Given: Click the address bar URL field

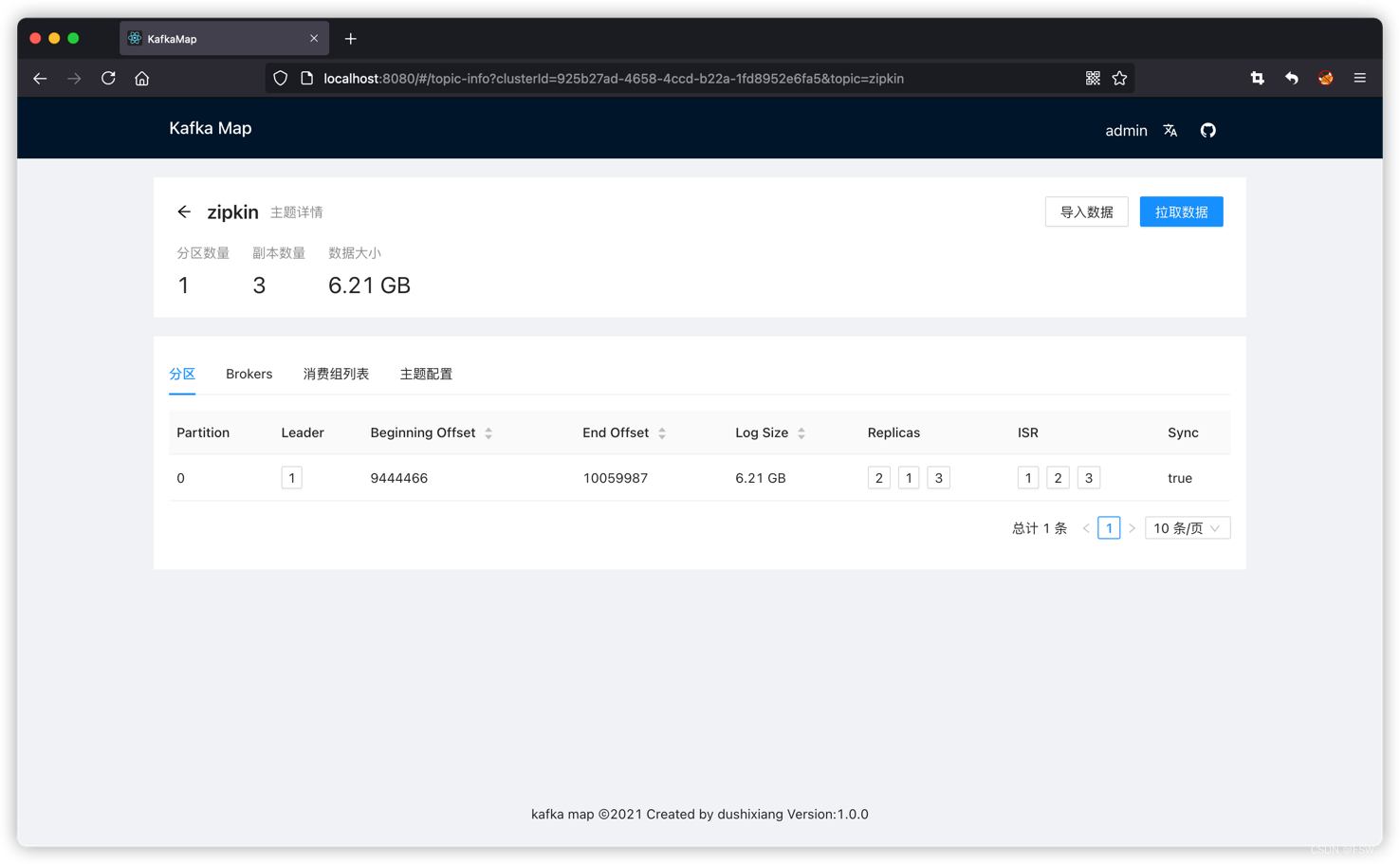Looking at the screenshot, I should [700, 79].
